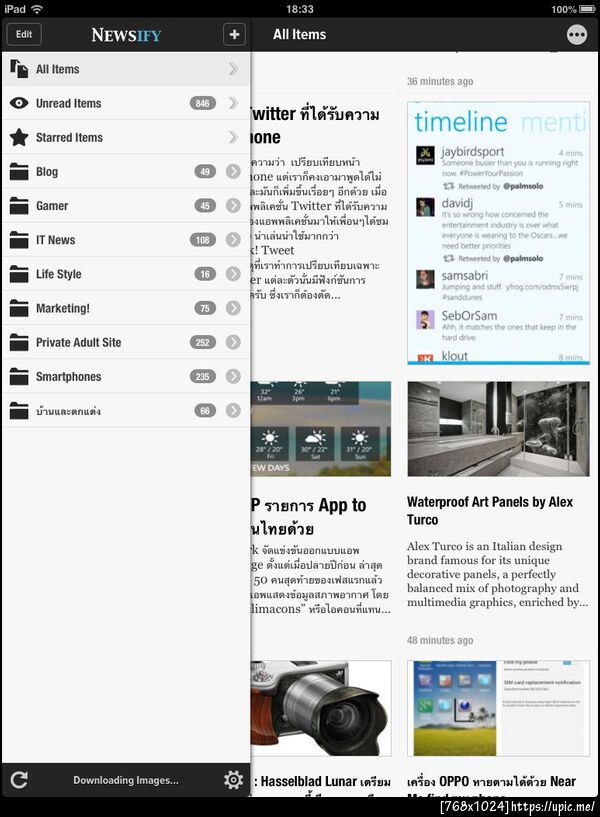Screen dimensions: 600x817
Task: Click the 846 unread count badge
Action: coord(203,103)
